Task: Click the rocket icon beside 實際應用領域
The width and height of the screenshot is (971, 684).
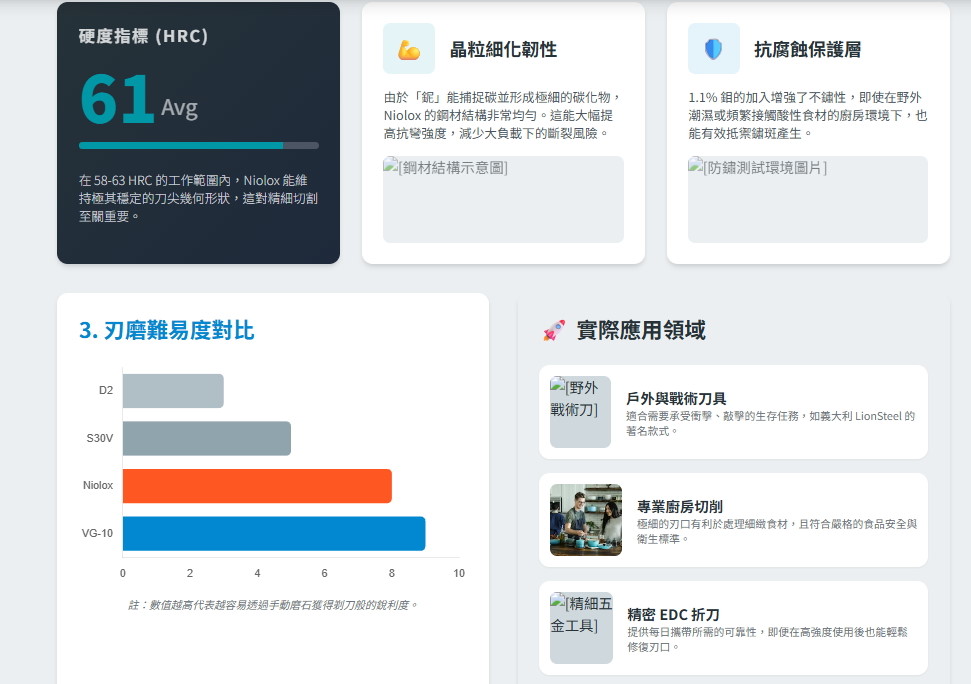Action: pyautogui.click(x=553, y=331)
